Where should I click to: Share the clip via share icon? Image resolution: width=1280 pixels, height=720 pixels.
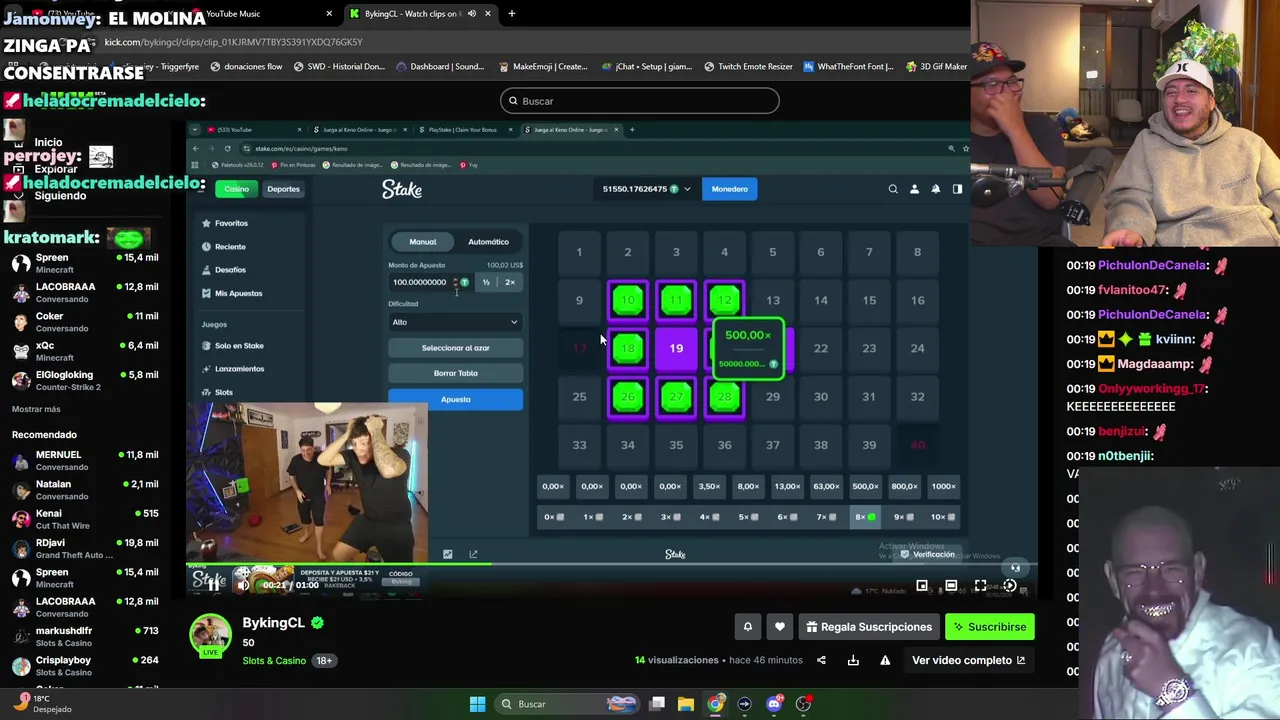[821, 660]
